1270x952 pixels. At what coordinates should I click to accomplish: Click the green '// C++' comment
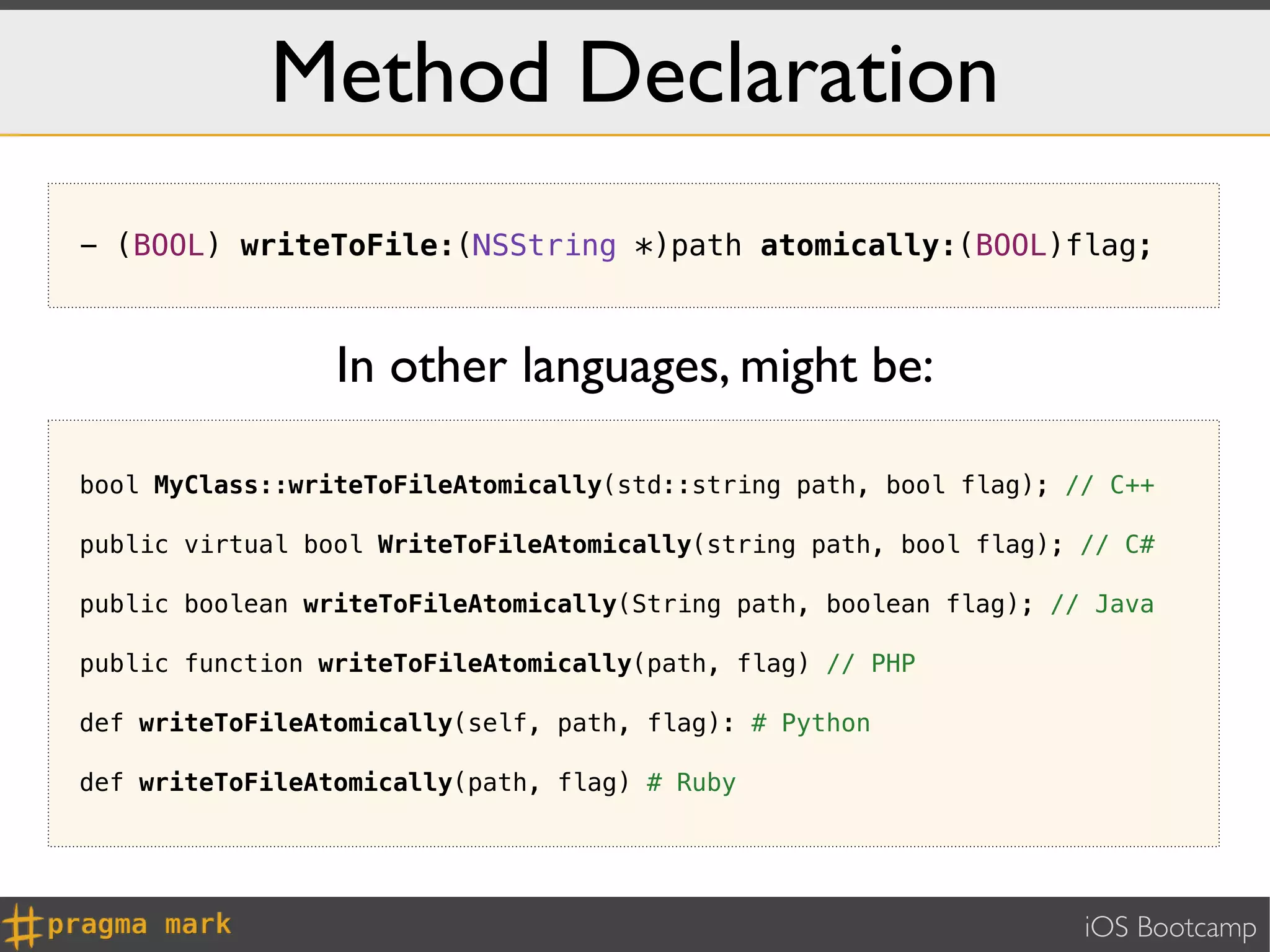point(1110,485)
